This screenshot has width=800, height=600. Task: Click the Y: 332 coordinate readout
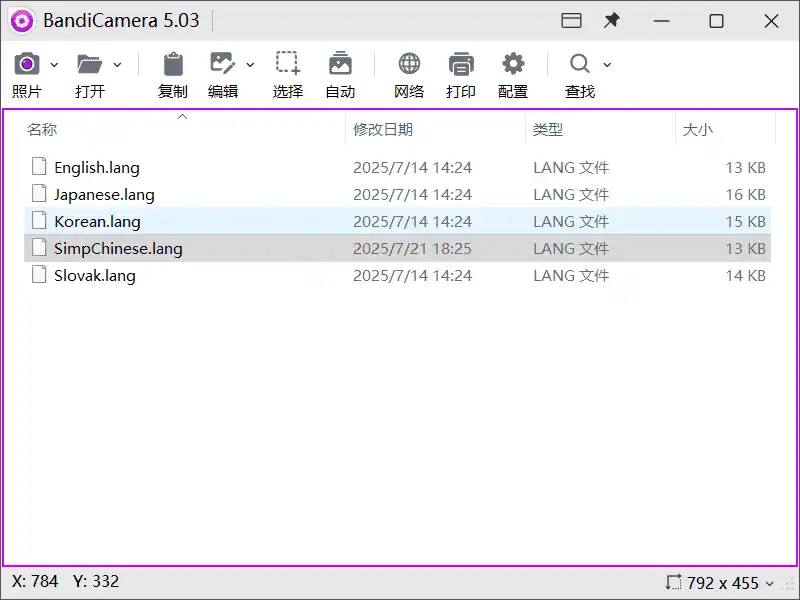click(96, 581)
